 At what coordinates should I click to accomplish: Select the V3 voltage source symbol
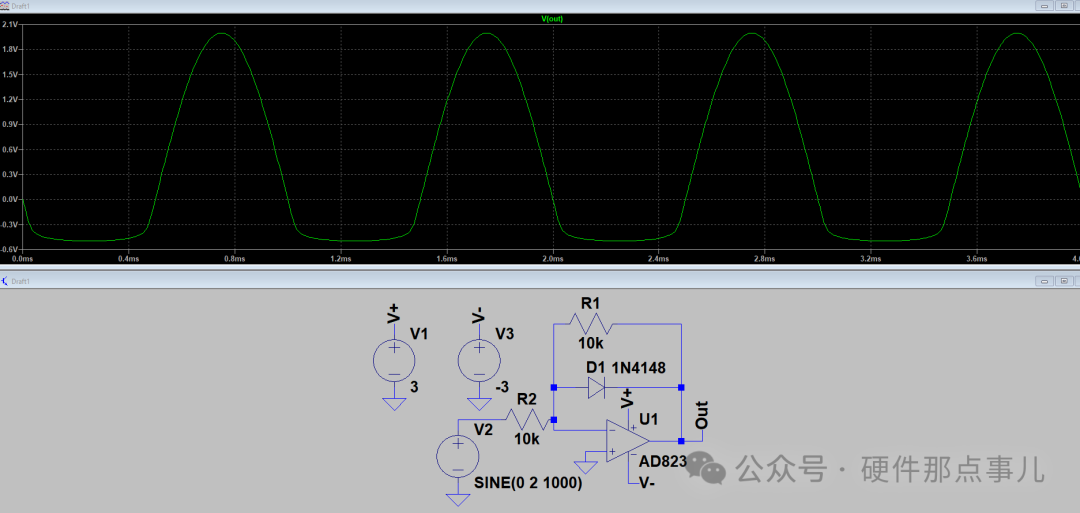coord(479,360)
